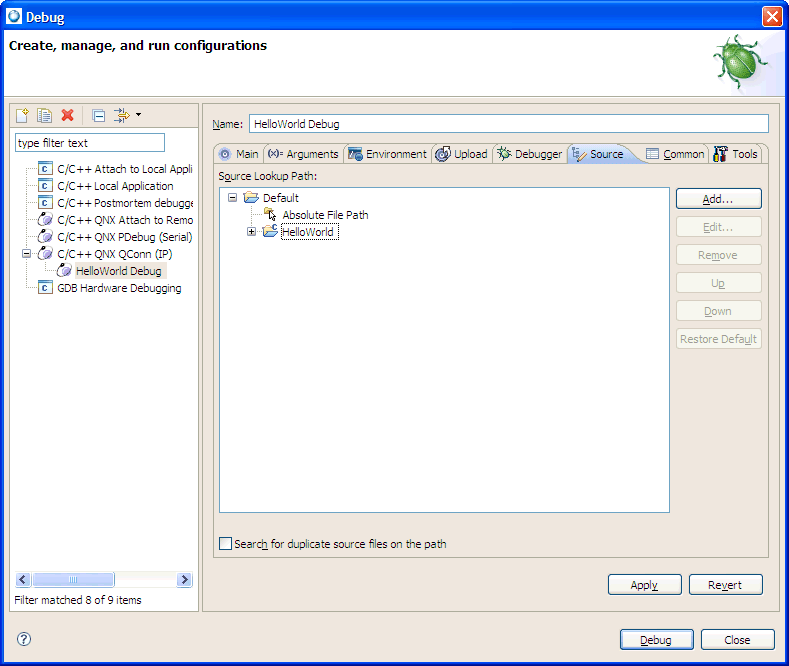Delete selected configuration with red X icon
789x666 pixels.
point(68,116)
